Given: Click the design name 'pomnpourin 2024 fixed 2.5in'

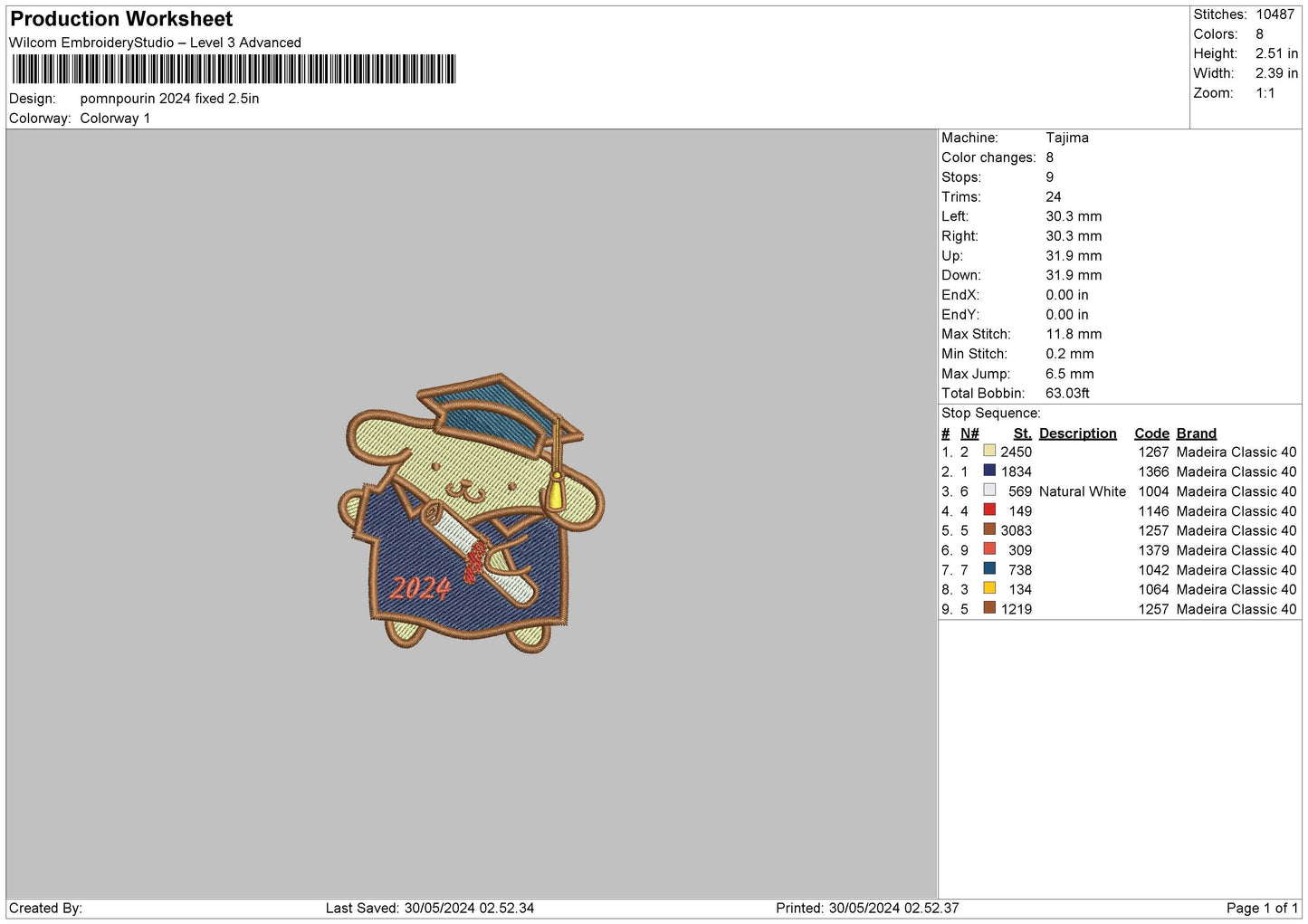Looking at the screenshot, I should click(x=169, y=99).
